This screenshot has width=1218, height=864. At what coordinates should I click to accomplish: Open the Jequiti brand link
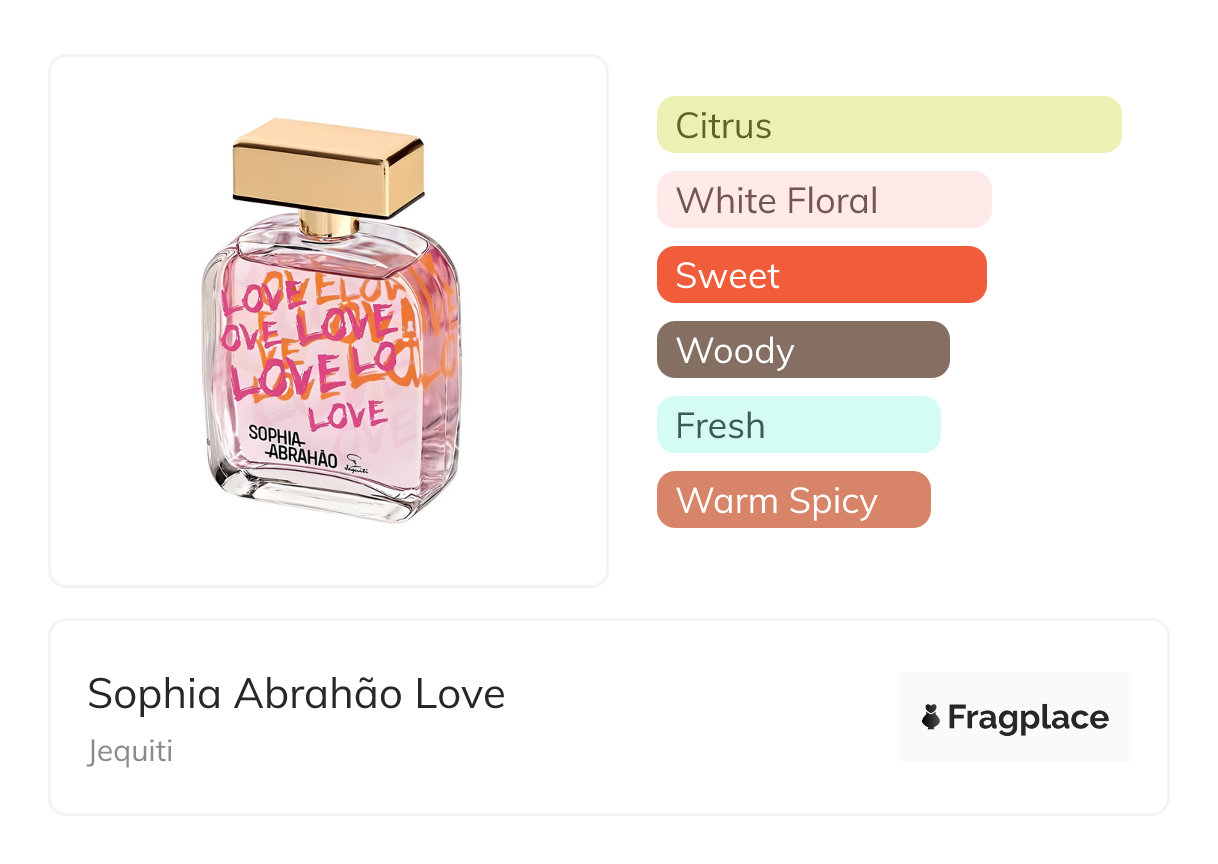coord(130,751)
